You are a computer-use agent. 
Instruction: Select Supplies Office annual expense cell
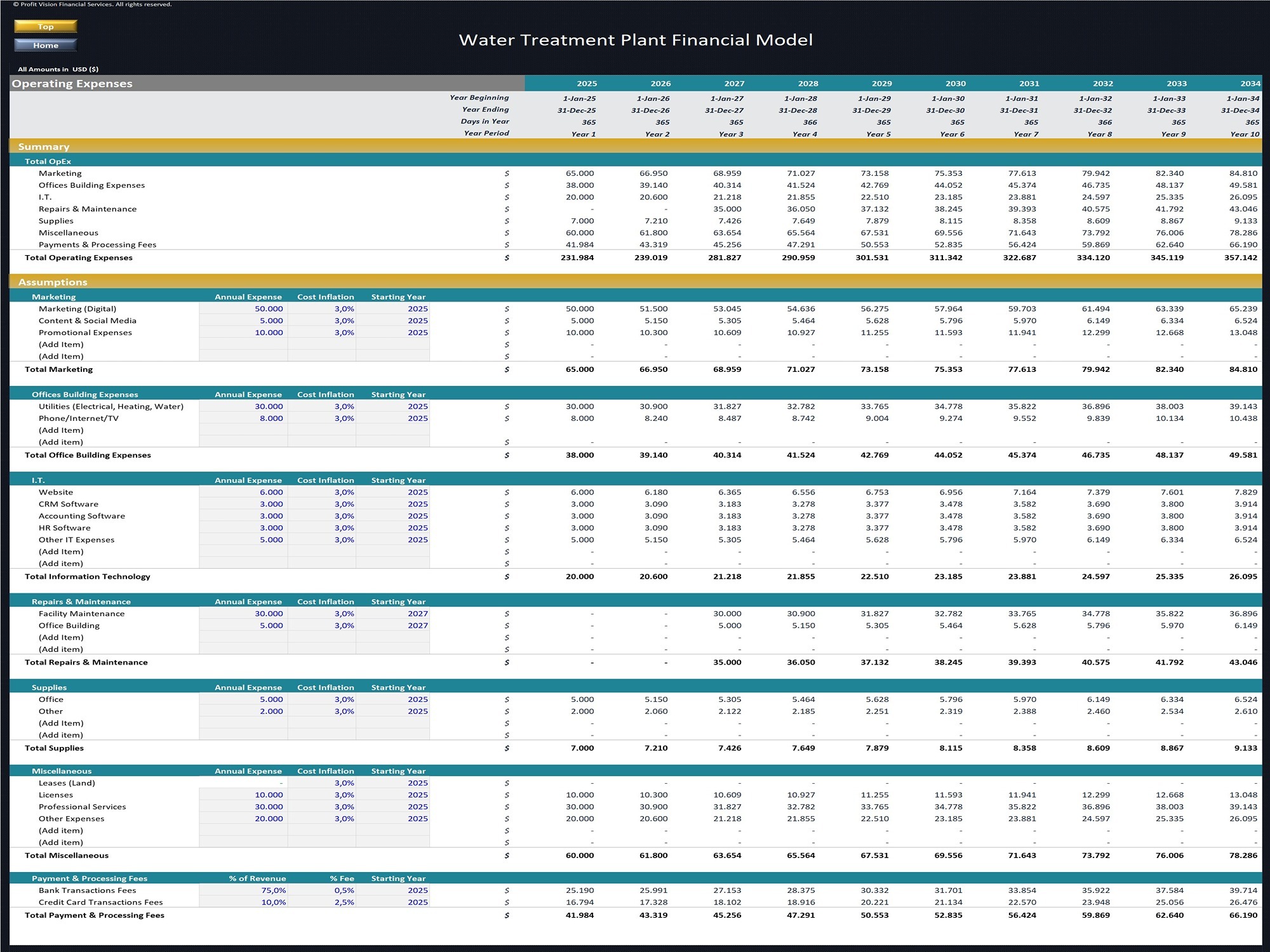tap(243, 699)
